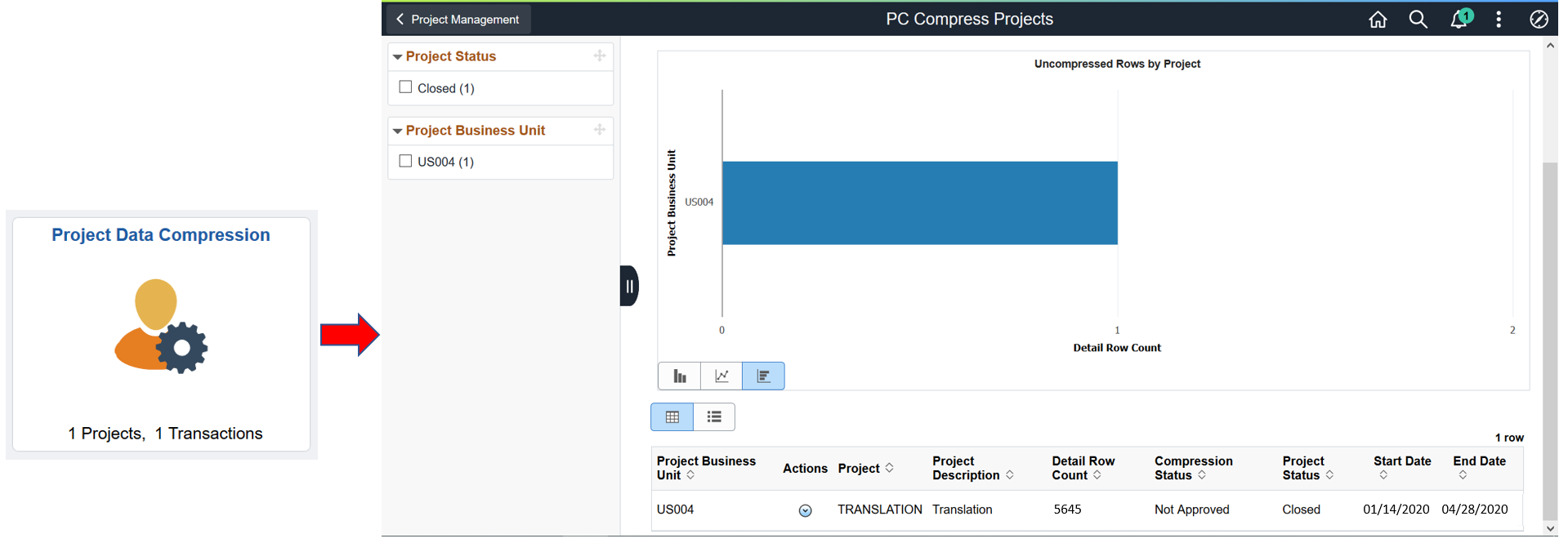The image size is (1568, 543).
Task: Collapse the filter panel with the side handle
Action: pyautogui.click(x=629, y=286)
